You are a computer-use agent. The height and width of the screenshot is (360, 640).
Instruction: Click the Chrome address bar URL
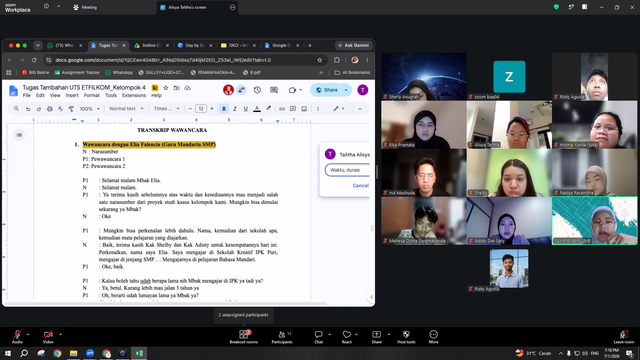(163, 60)
